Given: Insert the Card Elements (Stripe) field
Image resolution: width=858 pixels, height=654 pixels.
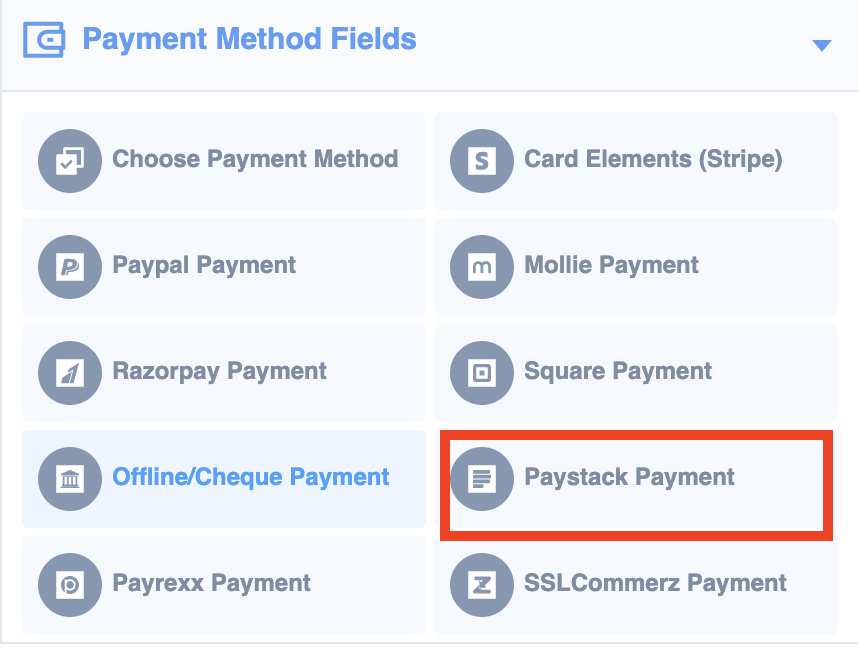Looking at the screenshot, I should 636,161.
